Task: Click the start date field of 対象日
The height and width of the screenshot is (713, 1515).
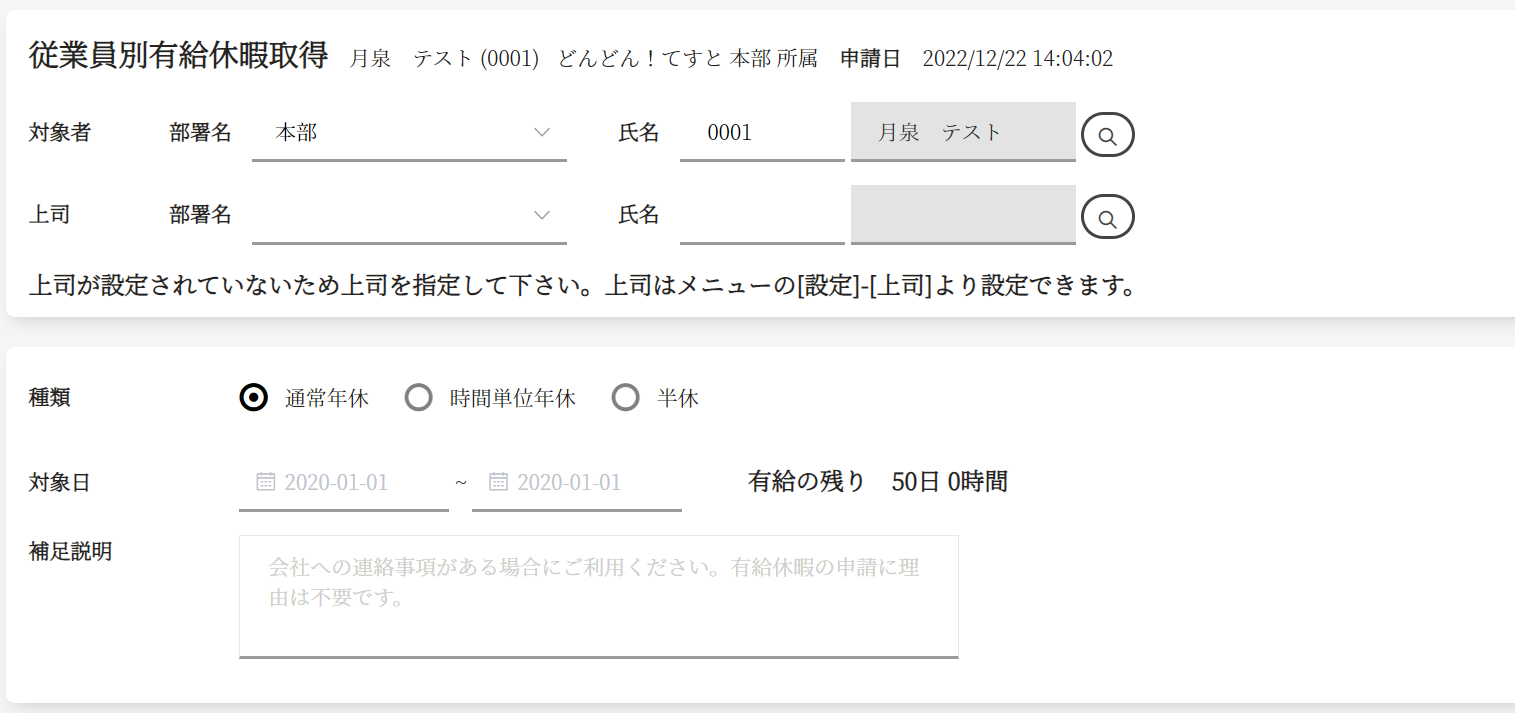Action: click(x=350, y=482)
